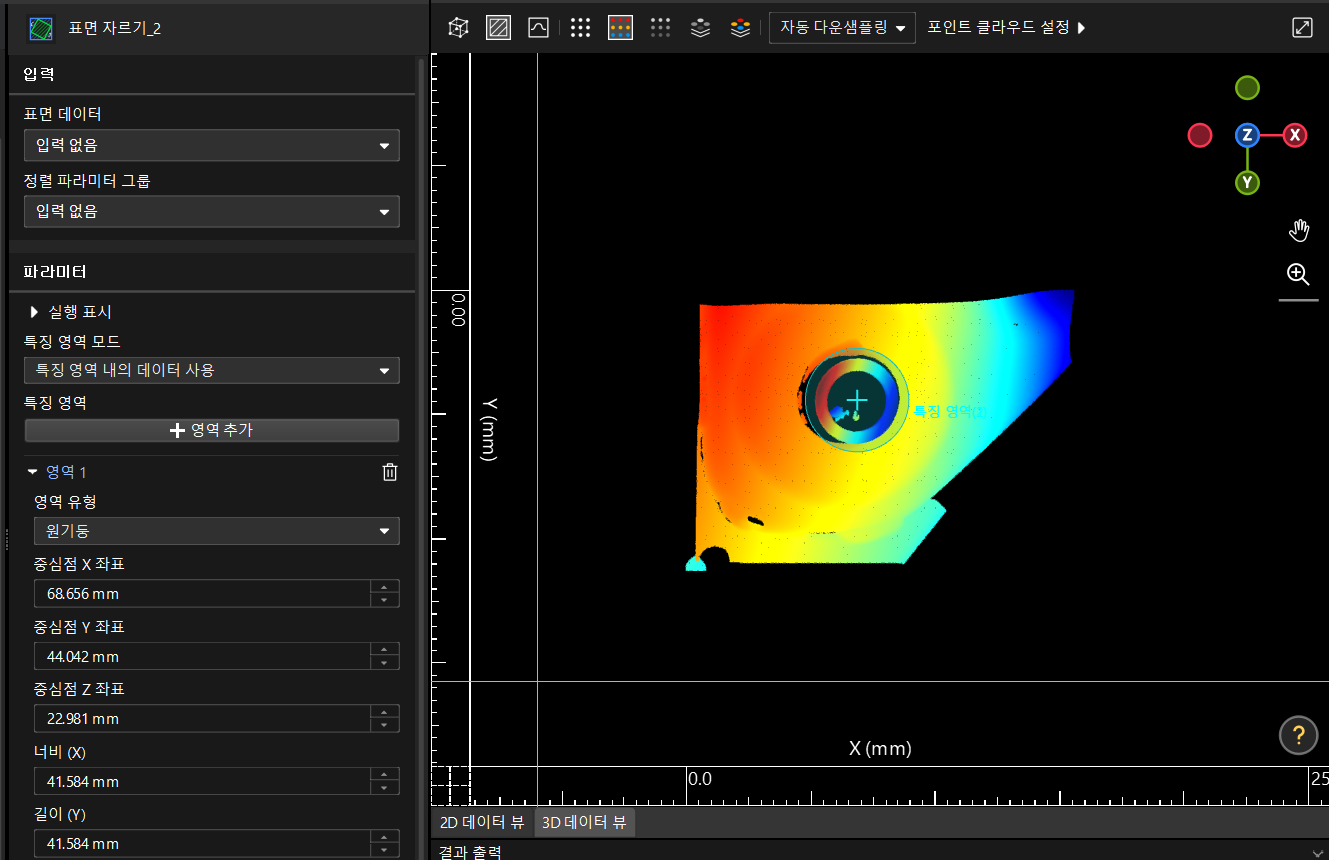Select the white dot grid point mode
This screenshot has height=860, width=1329.
coord(580,28)
